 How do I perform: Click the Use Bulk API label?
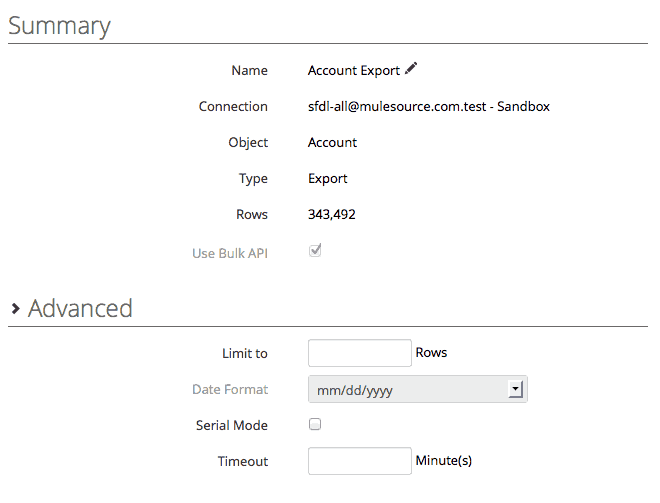(229, 253)
